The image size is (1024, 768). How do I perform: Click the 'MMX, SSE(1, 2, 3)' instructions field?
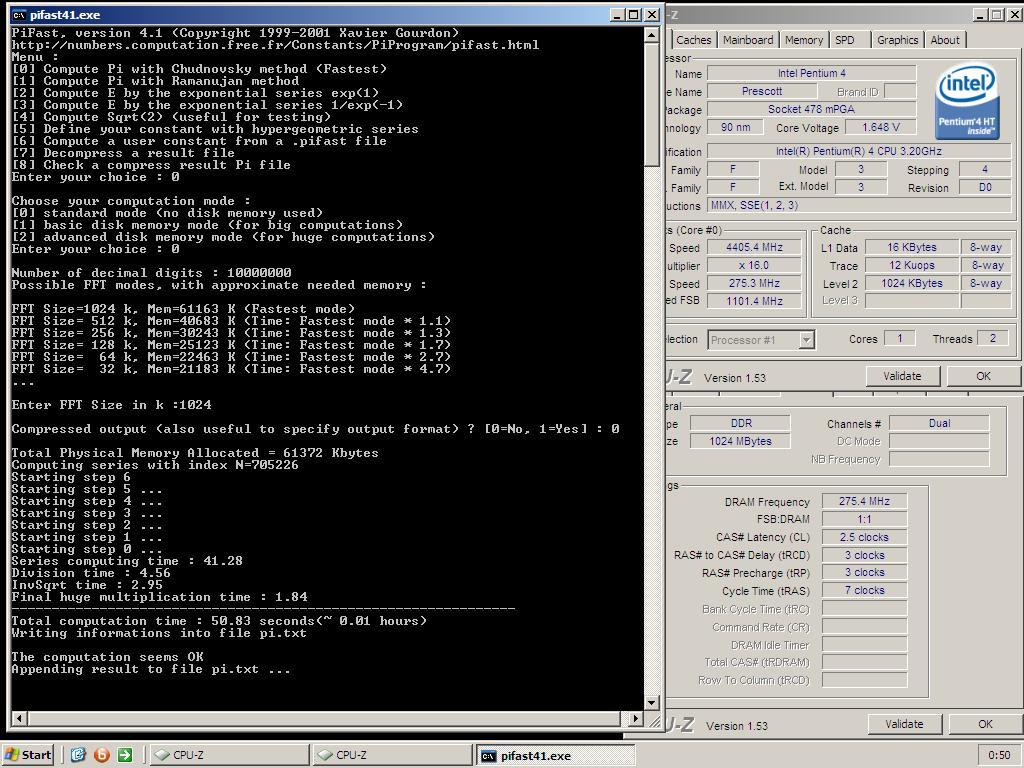[x=859, y=205]
